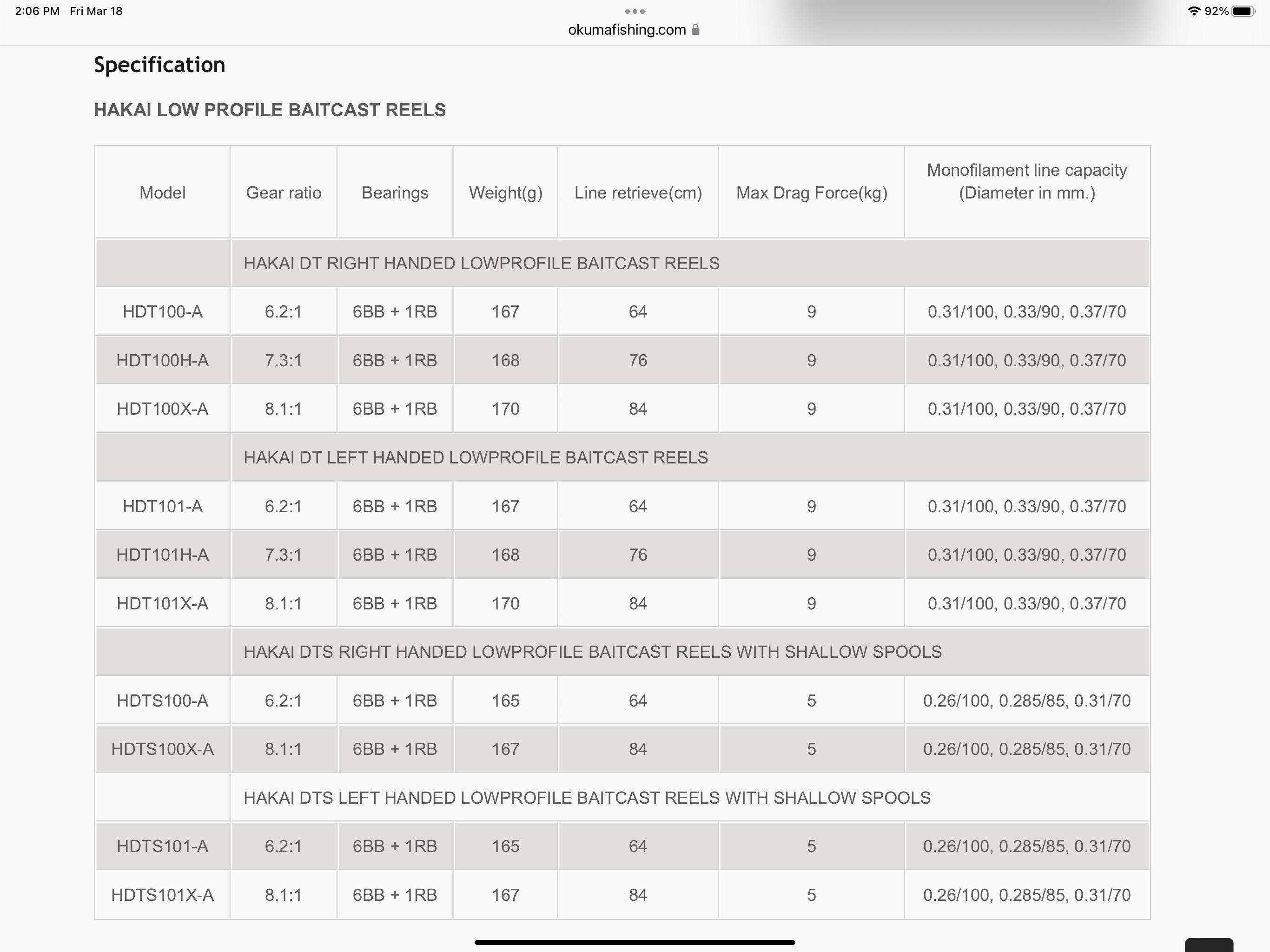Click the 168 weight value for HDT100H-A

click(505, 361)
